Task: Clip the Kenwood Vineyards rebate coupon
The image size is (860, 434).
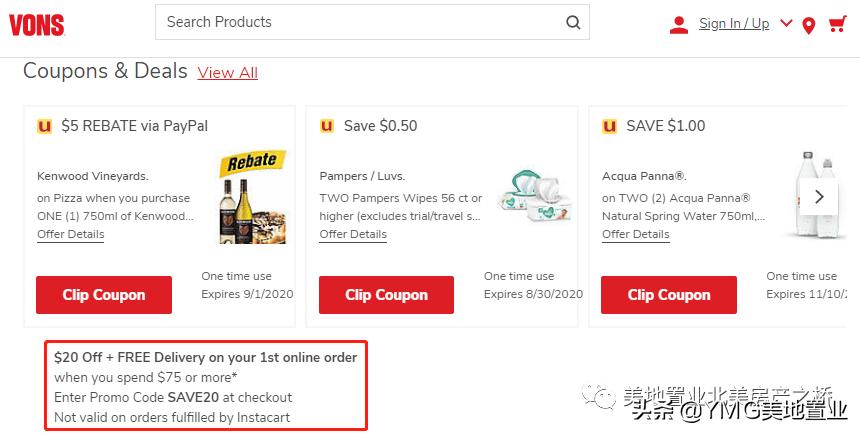Action: click(104, 295)
